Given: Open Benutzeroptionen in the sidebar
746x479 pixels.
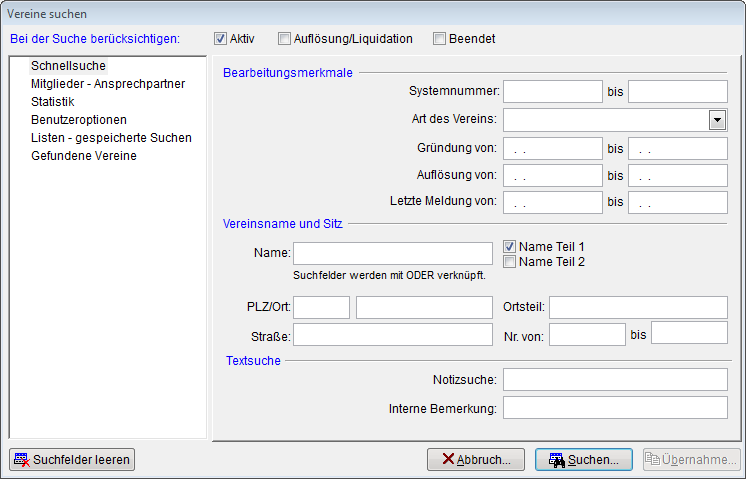Looking at the screenshot, I should pyautogui.click(x=78, y=120).
